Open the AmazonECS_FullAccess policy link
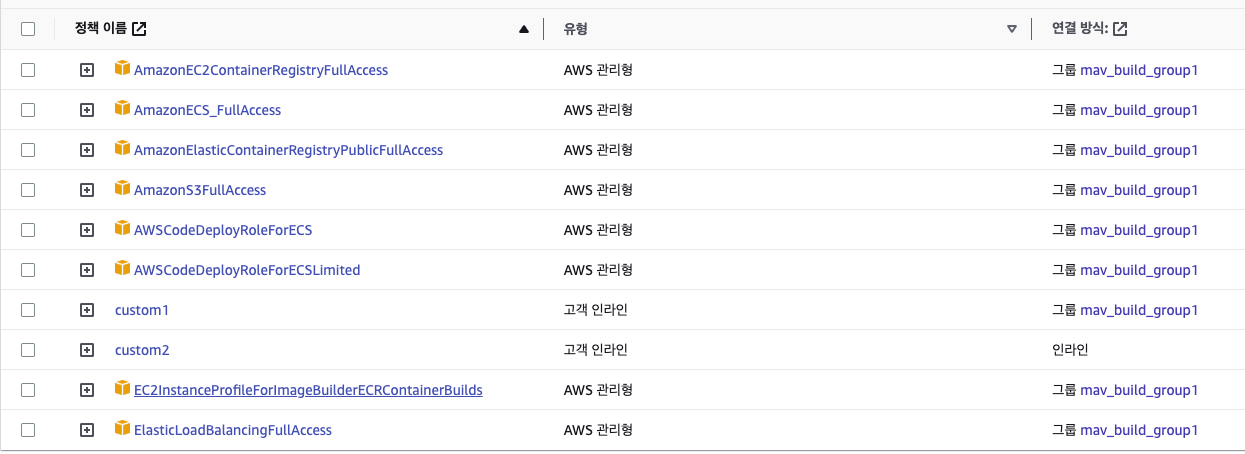This screenshot has height=454, width=1245. (207, 110)
